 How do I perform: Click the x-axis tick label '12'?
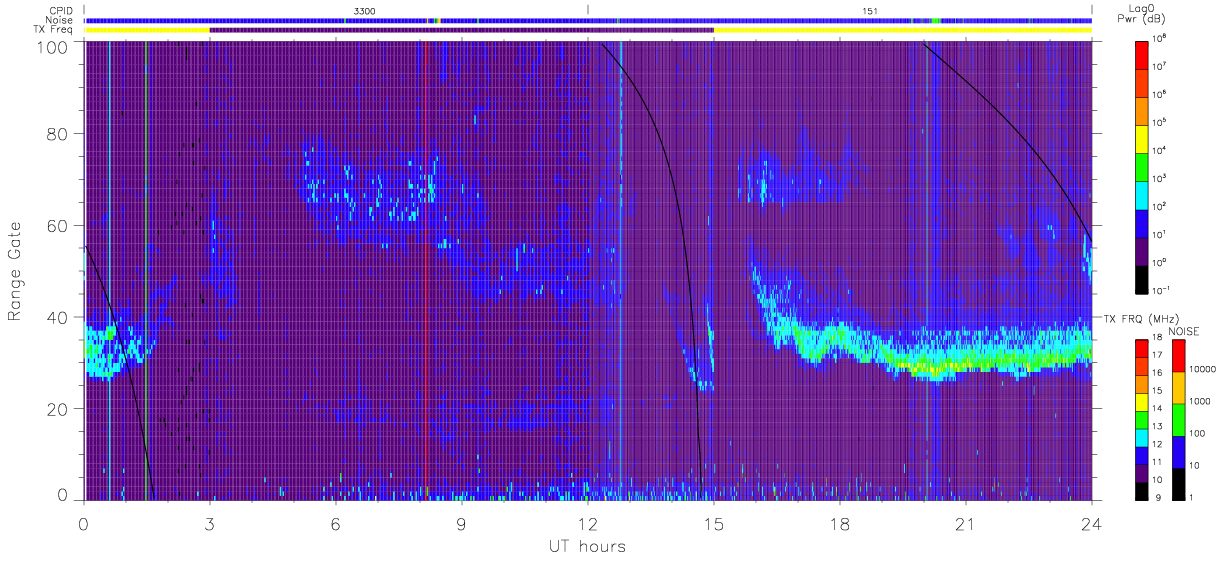588,523
